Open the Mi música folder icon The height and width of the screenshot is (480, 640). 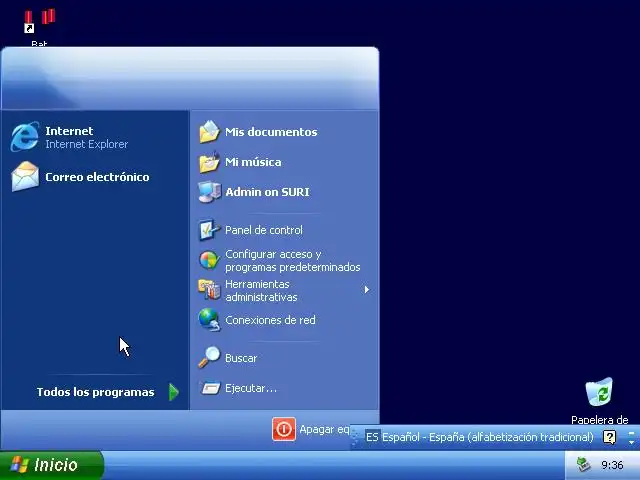209,162
